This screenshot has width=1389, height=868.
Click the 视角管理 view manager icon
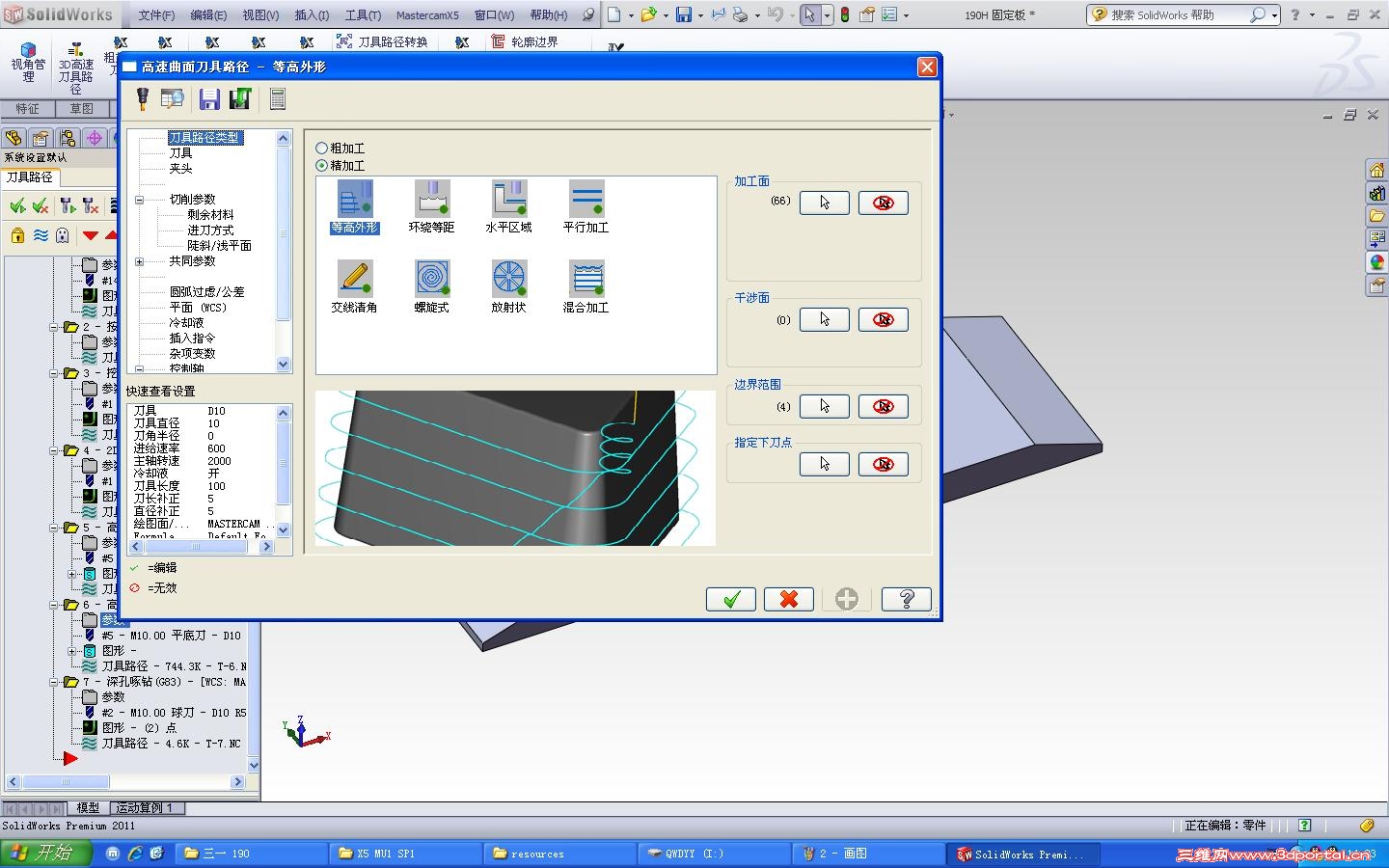click(x=28, y=63)
